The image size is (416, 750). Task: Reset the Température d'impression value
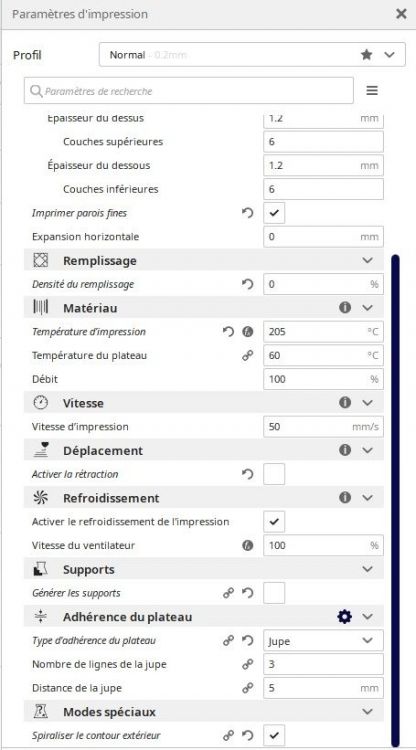[x=228, y=331]
